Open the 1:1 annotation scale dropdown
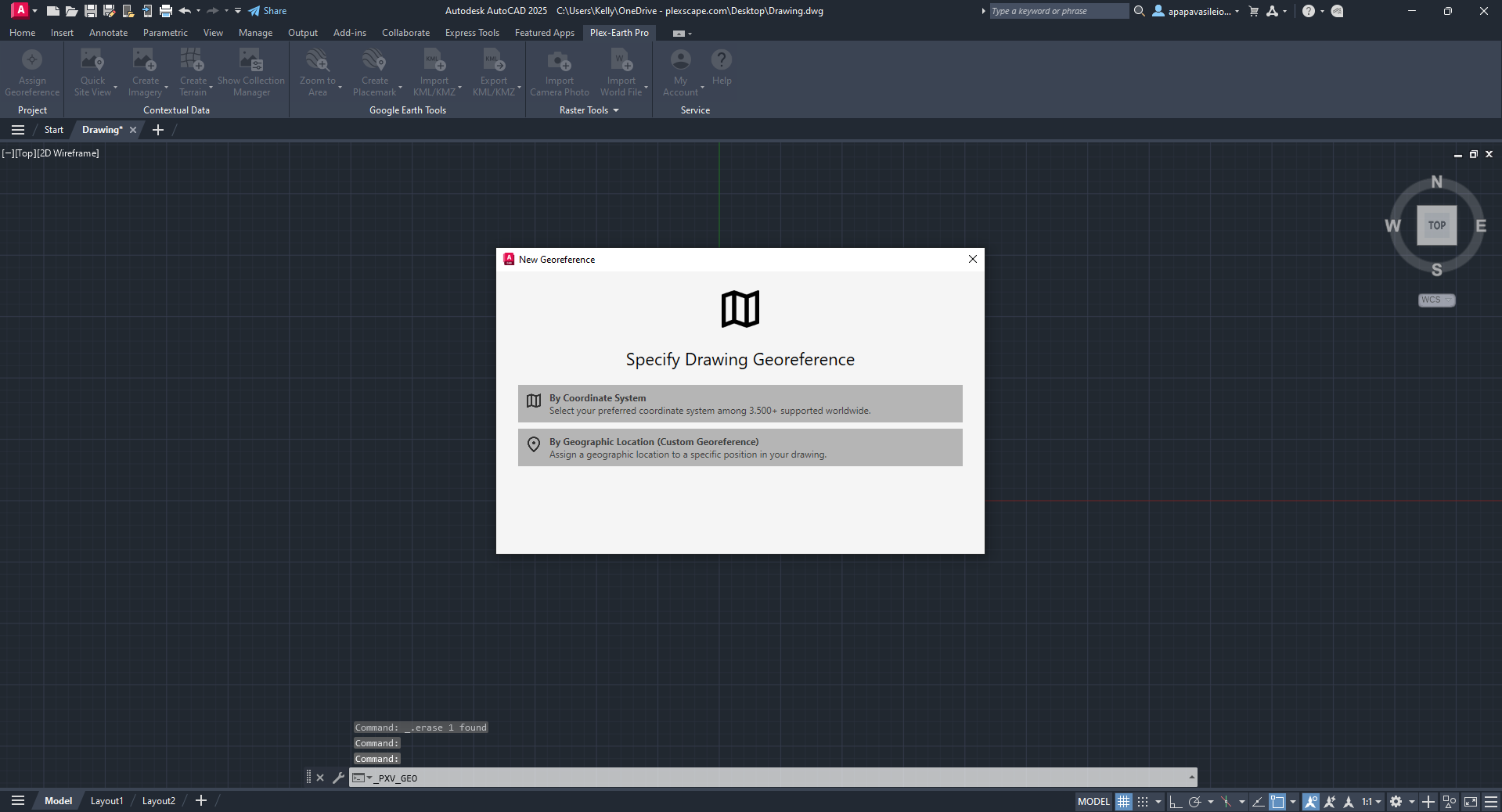This screenshot has width=1502, height=812. 1371,801
